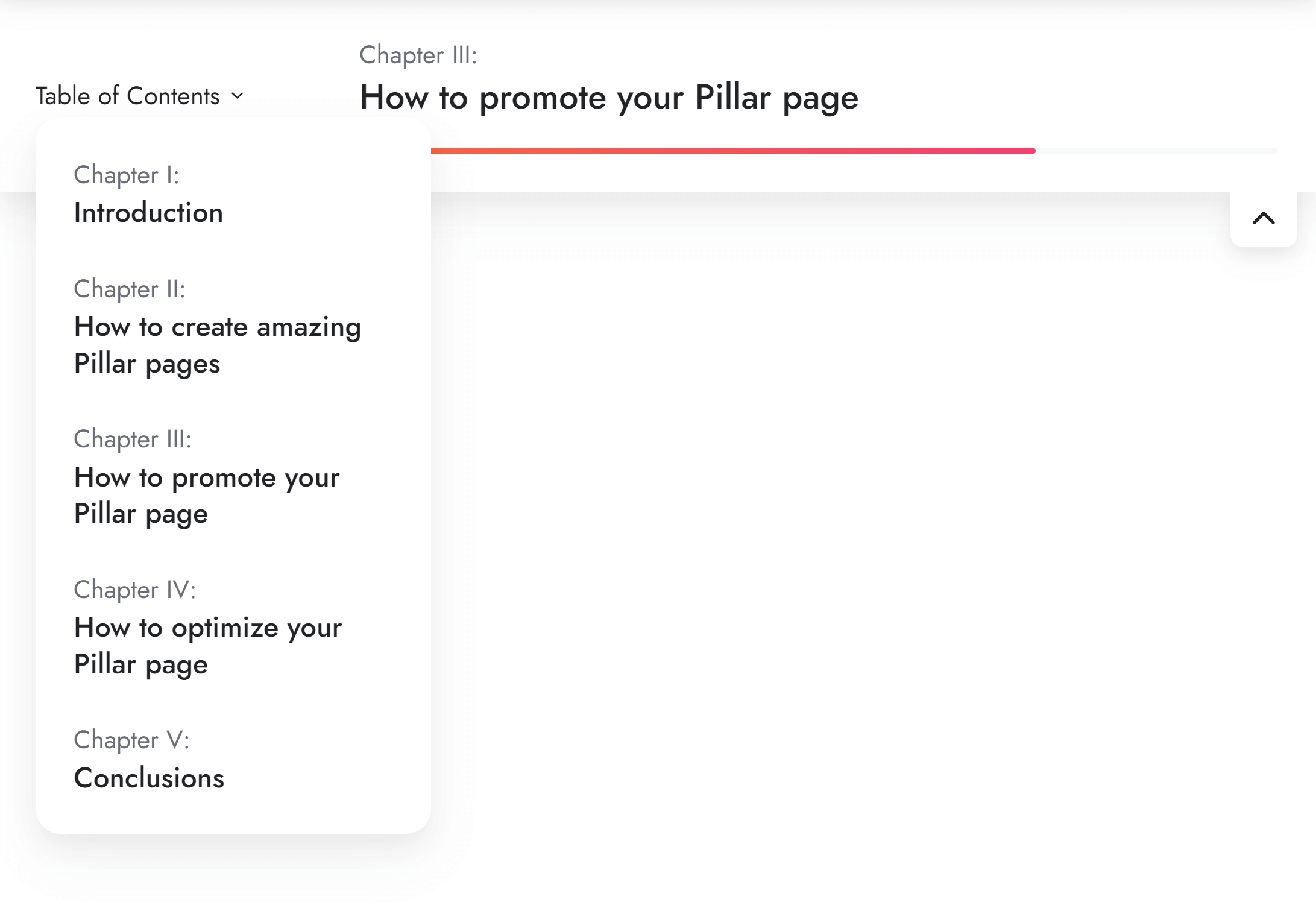Click the red filled reading progress bar
Viewport: 1316px width, 917px height.
[x=723, y=151]
